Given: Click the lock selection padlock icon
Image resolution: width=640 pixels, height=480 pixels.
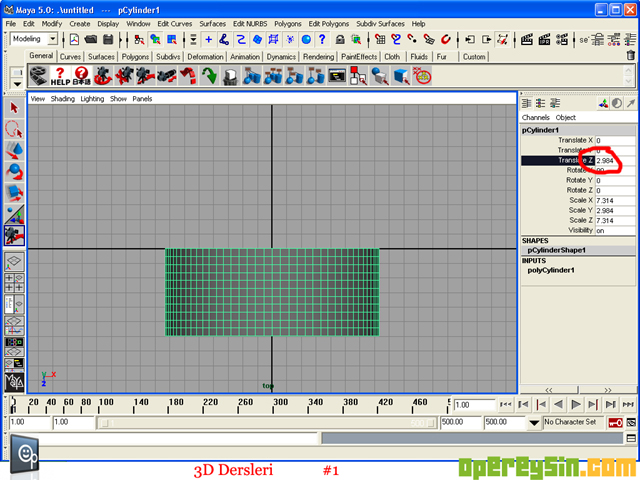Looking at the screenshot, I should click(x=340, y=40).
